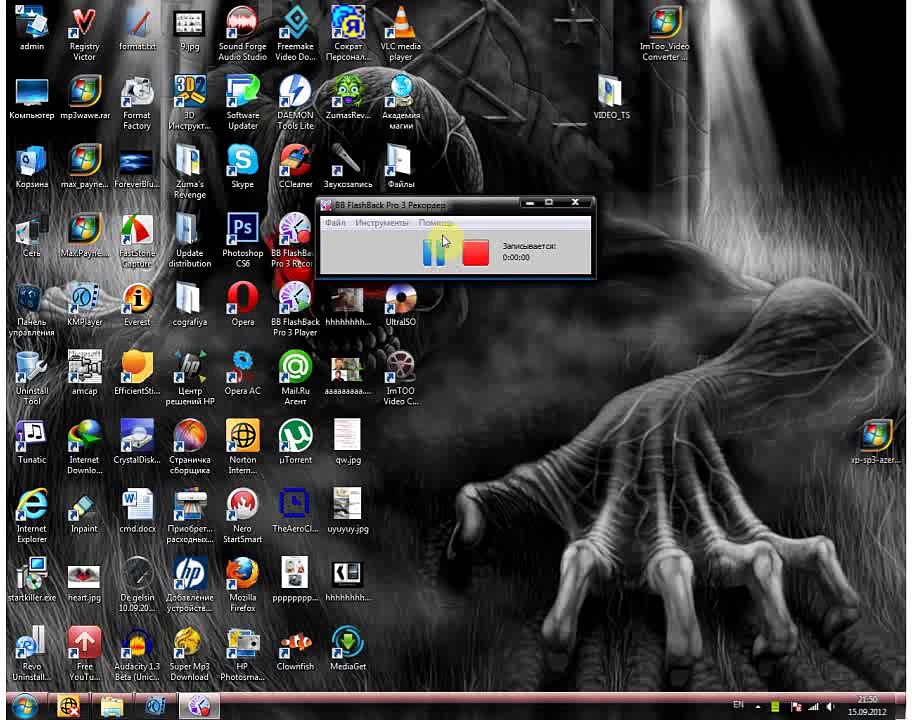This screenshot has width=912, height=720.
Task: Open TheAeroClock shortcut
Action: (x=295, y=511)
